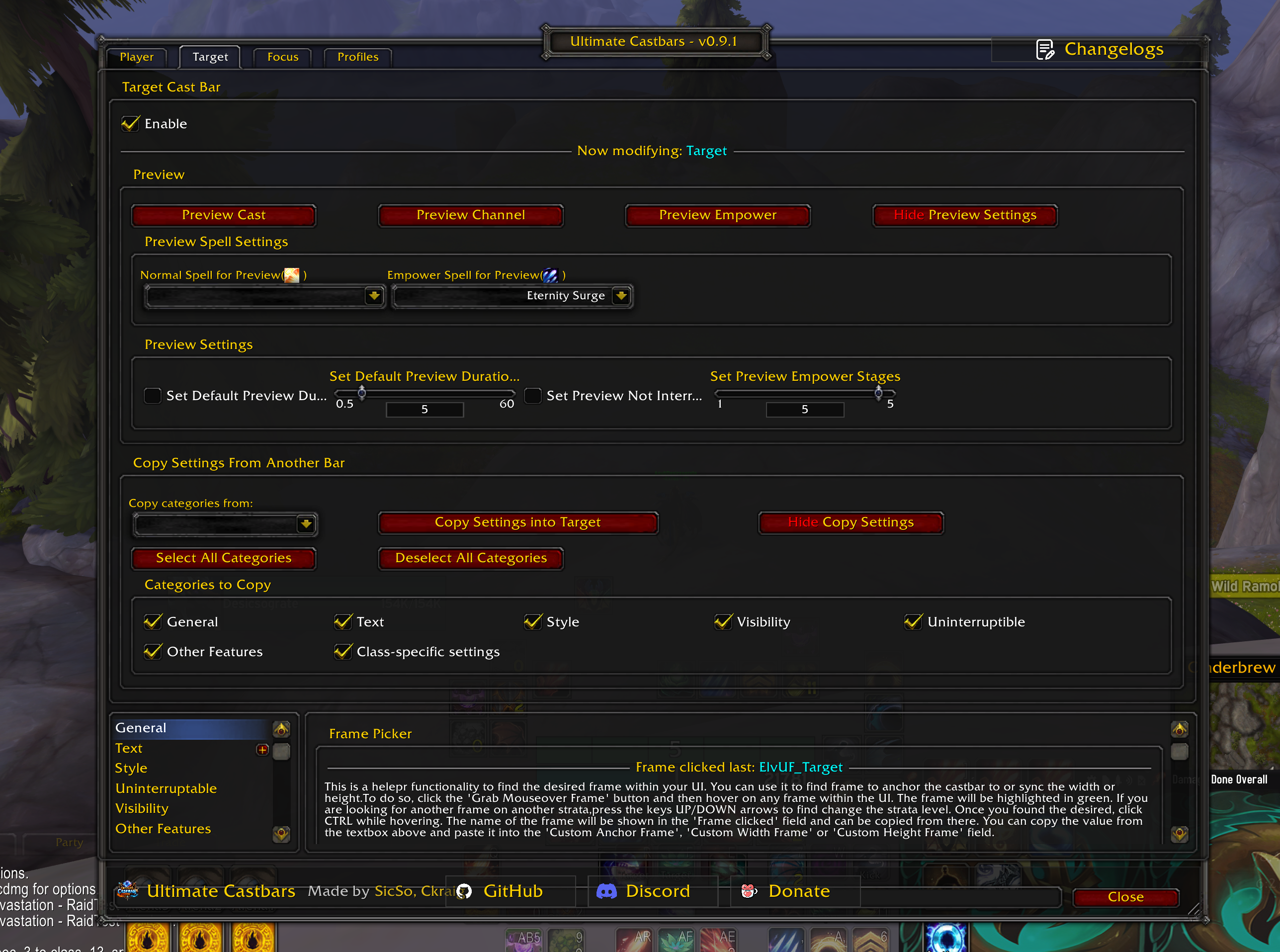This screenshot has width=1280, height=952.
Task: Switch to the Player tab
Action: pyautogui.click(x=137, y=57)
